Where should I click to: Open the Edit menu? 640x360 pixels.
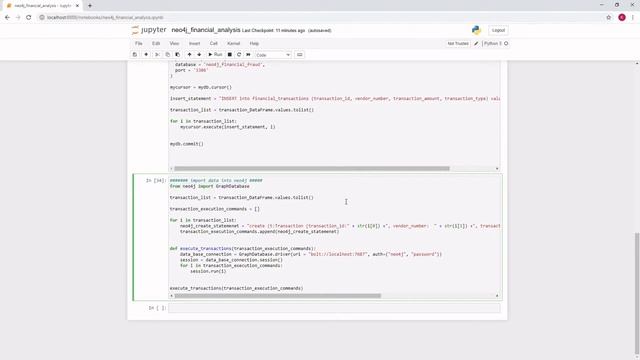point(156,44)
